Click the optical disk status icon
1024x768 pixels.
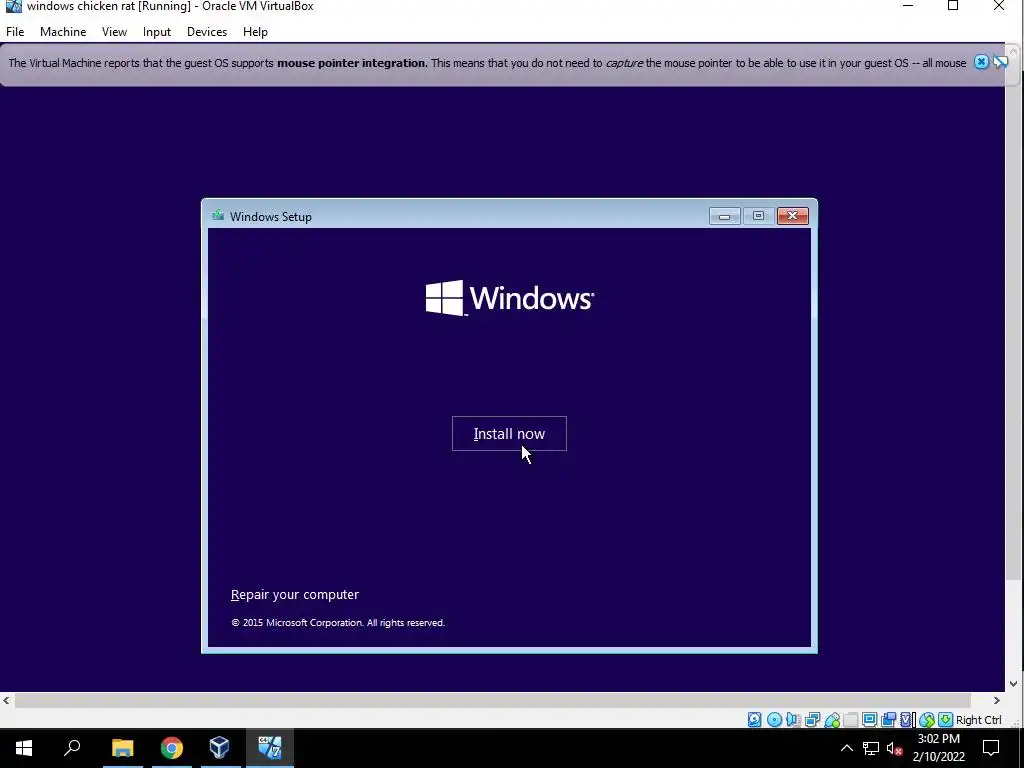click(x=775, y=720)
